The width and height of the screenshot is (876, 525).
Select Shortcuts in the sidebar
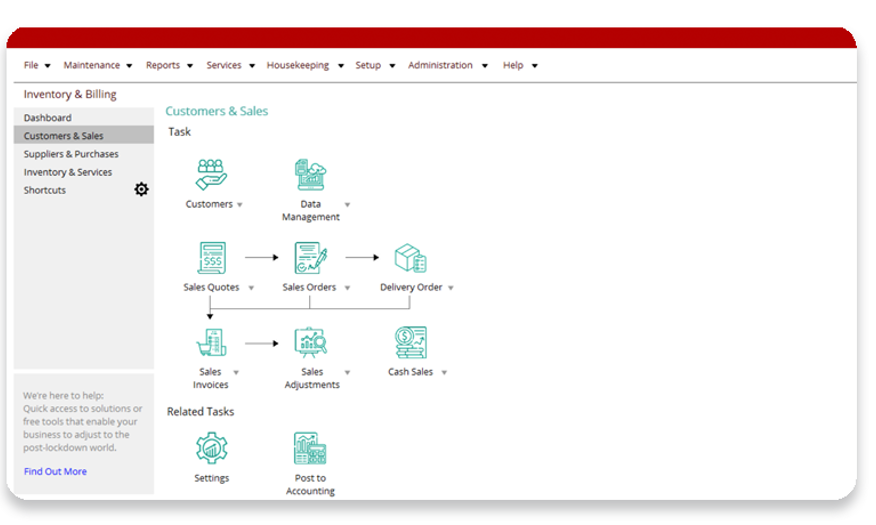[45, 190]
